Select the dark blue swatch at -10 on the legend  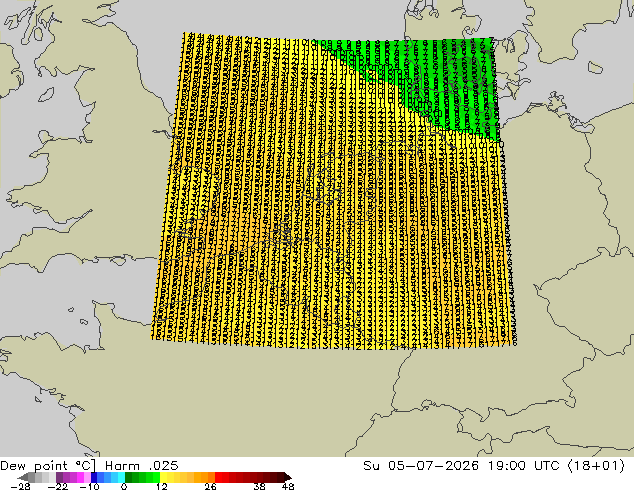94,477
